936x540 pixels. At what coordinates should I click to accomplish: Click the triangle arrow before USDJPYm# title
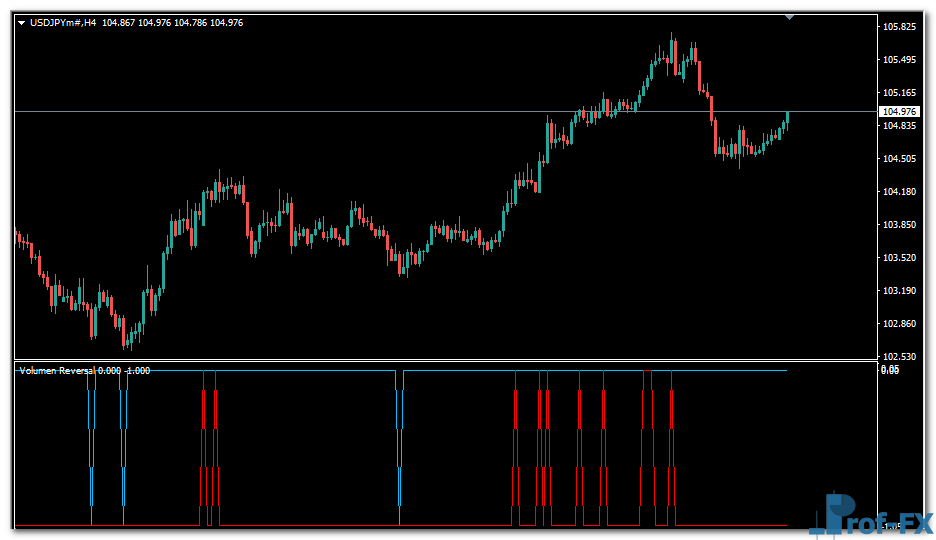pyautogui.click(x=22, y=22)
